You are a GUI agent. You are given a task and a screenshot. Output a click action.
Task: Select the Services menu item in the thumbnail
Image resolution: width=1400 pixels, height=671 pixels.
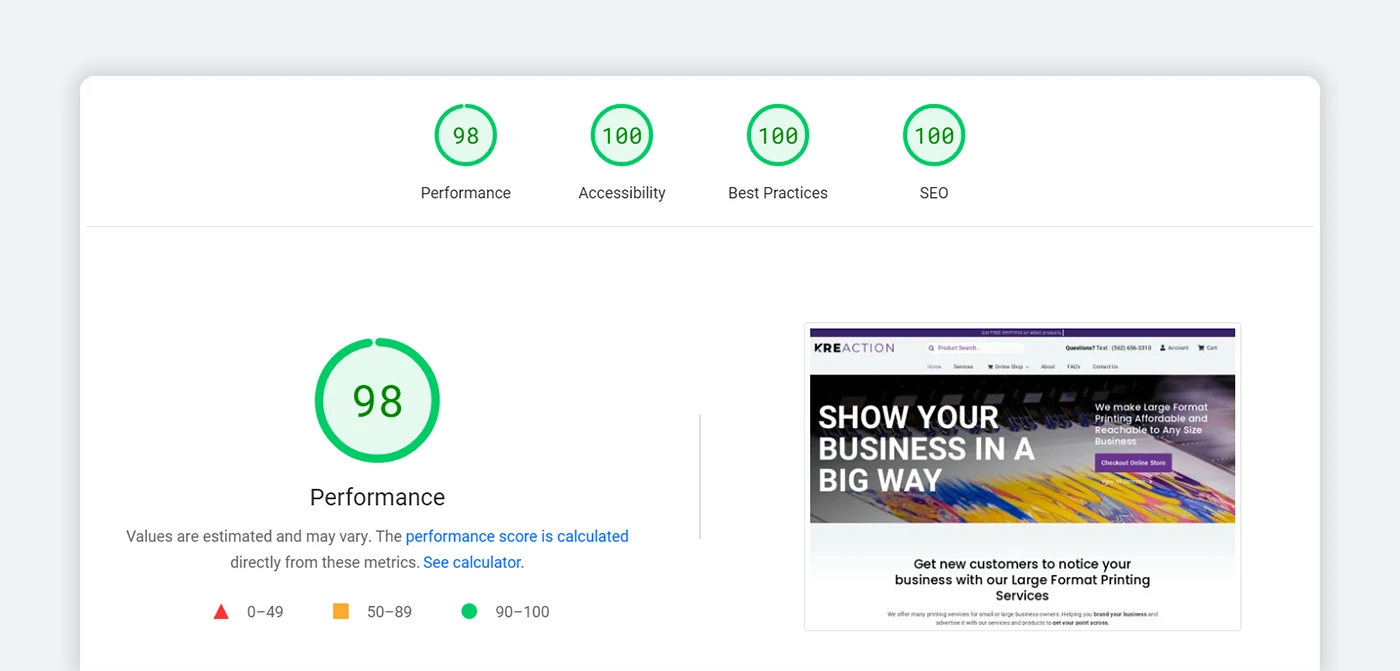[x=963, y=367]
